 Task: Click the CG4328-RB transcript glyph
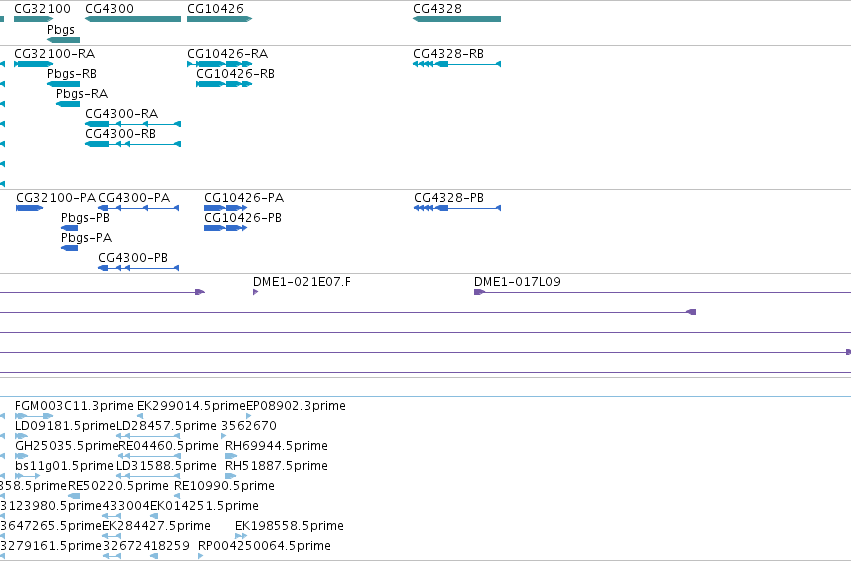[457, 64]
